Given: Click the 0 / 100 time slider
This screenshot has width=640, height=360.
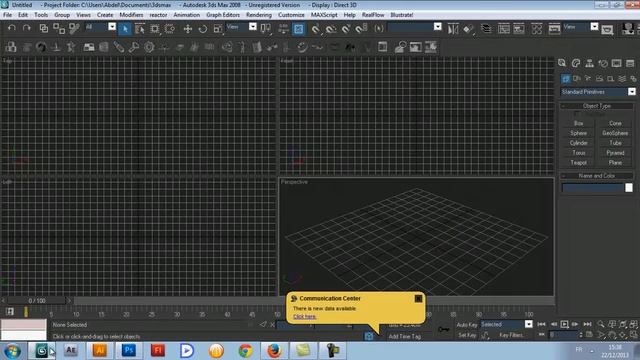Looking at the screenshot, I should 37,301.
